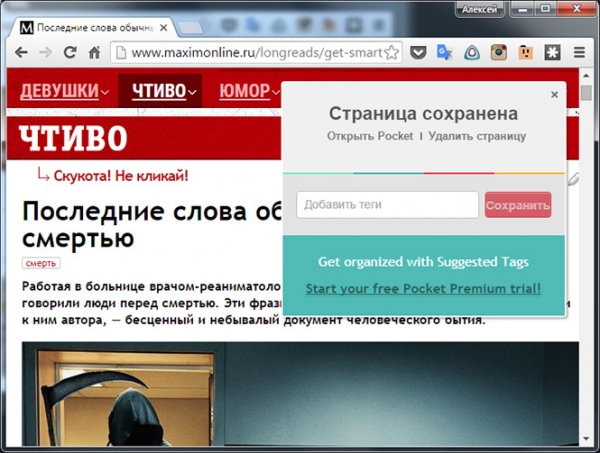Click the 'смерть' tag label under headline
This screenshot has width=600, height=453.
click(40, 263)
